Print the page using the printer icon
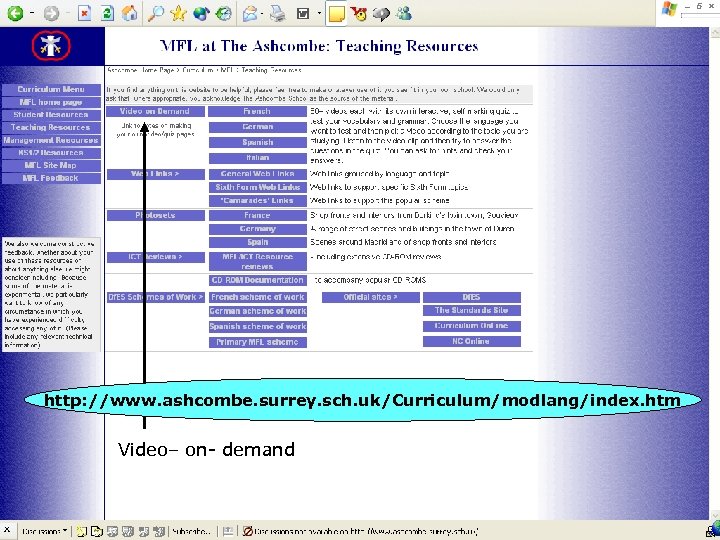The width and height of the screenshot is (720, 540). (x=277, y=13)
